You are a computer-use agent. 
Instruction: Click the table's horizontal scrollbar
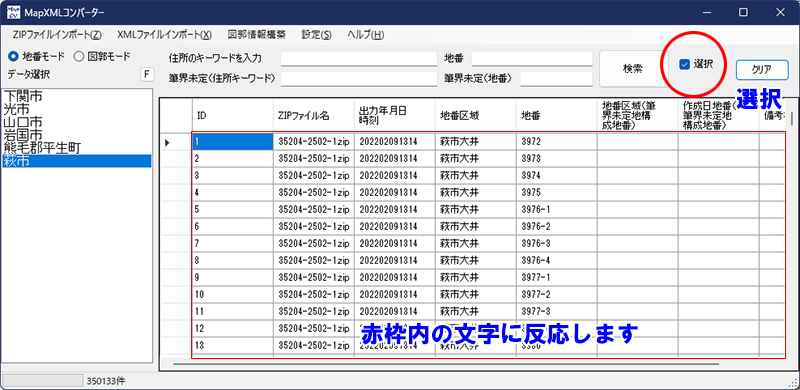click(445, 364)
